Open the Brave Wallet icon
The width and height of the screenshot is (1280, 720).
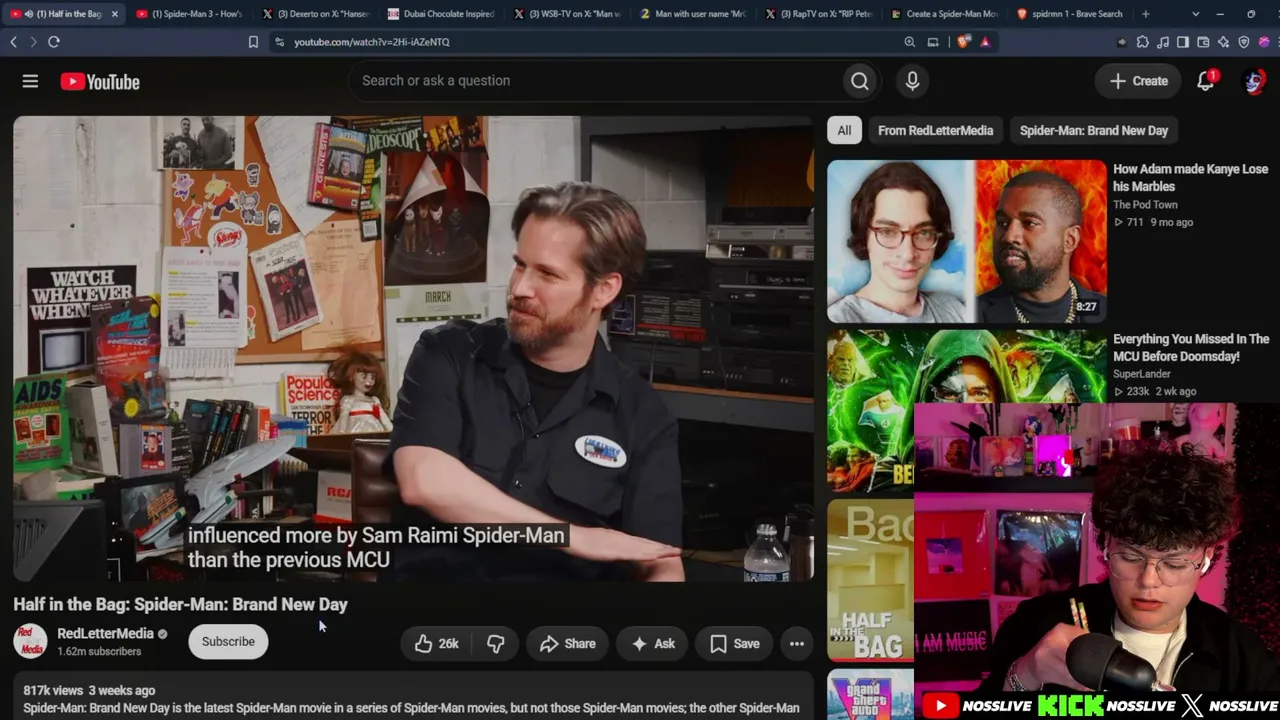click(1203, 42)
